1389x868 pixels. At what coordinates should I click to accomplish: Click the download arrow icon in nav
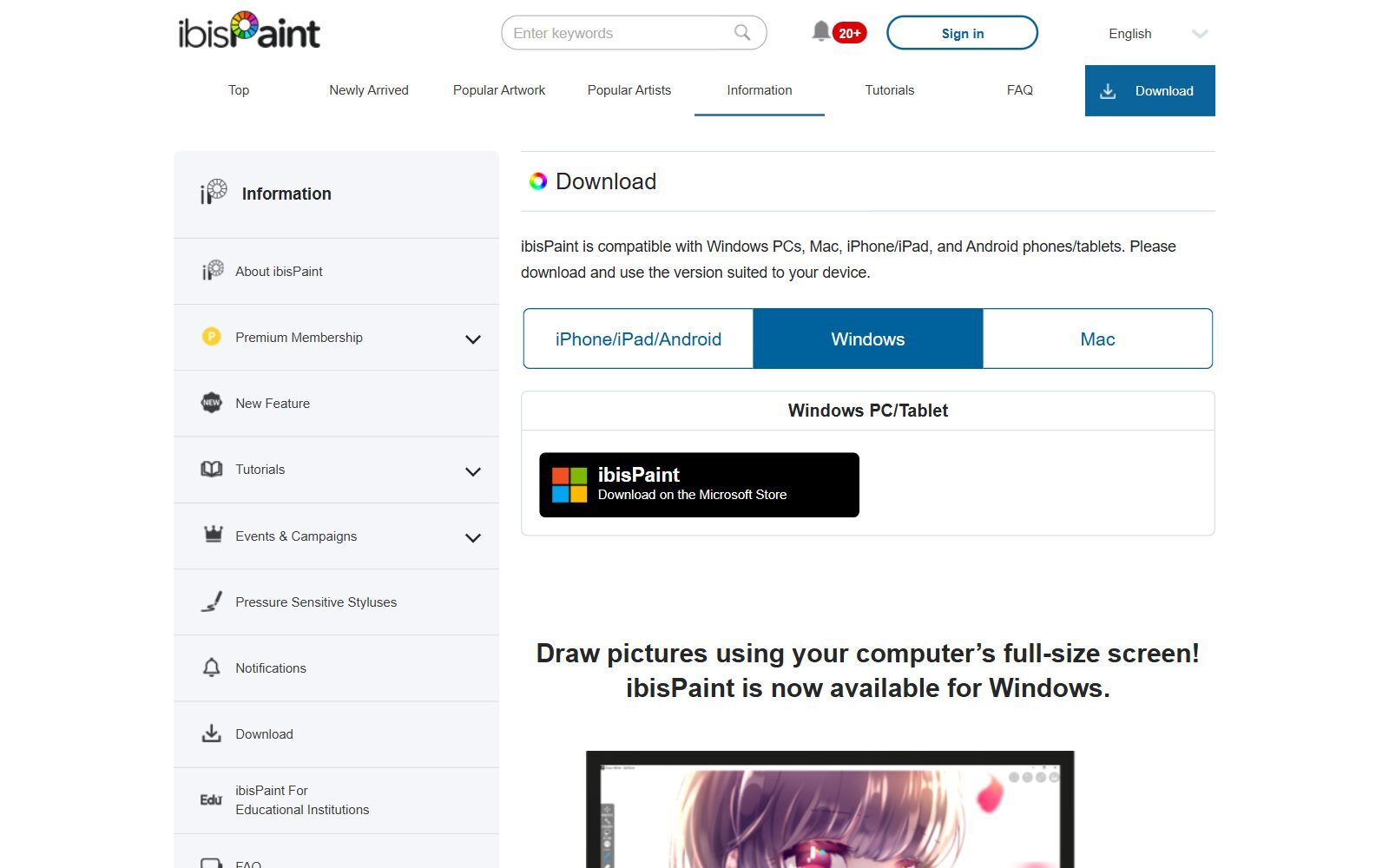click(1108, 91)
